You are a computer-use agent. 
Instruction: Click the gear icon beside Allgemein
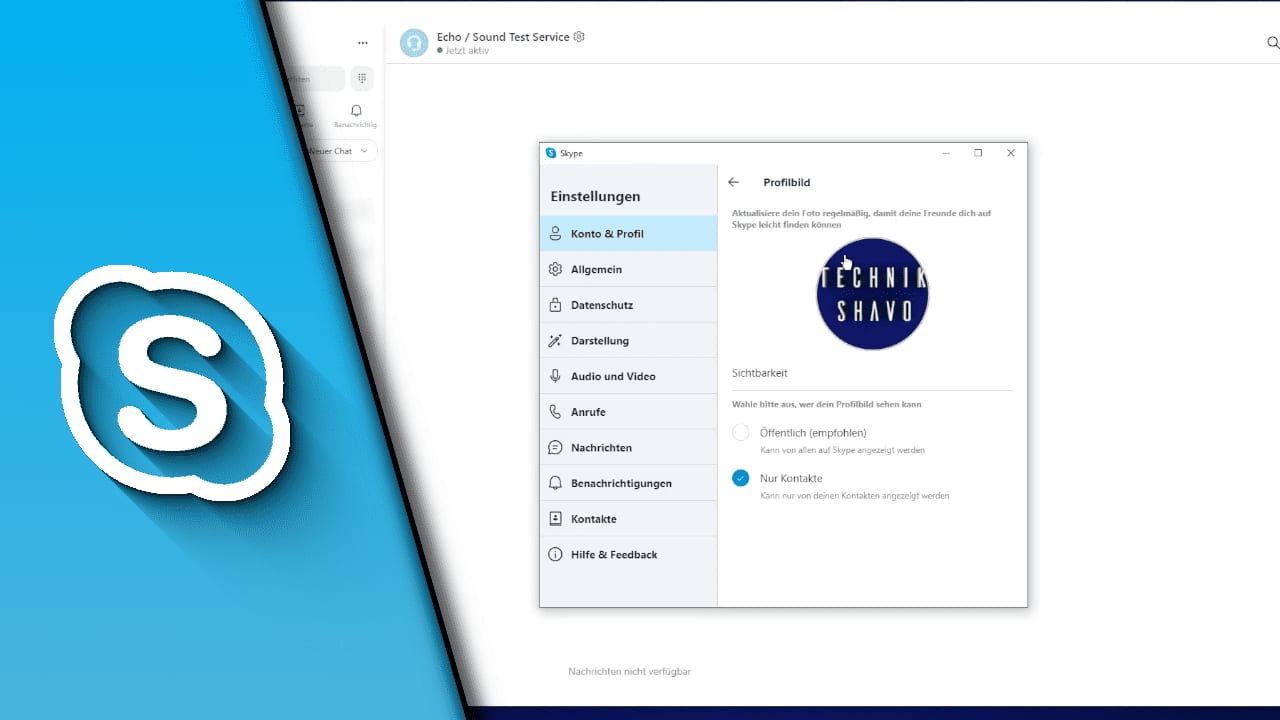pos(555,269)
